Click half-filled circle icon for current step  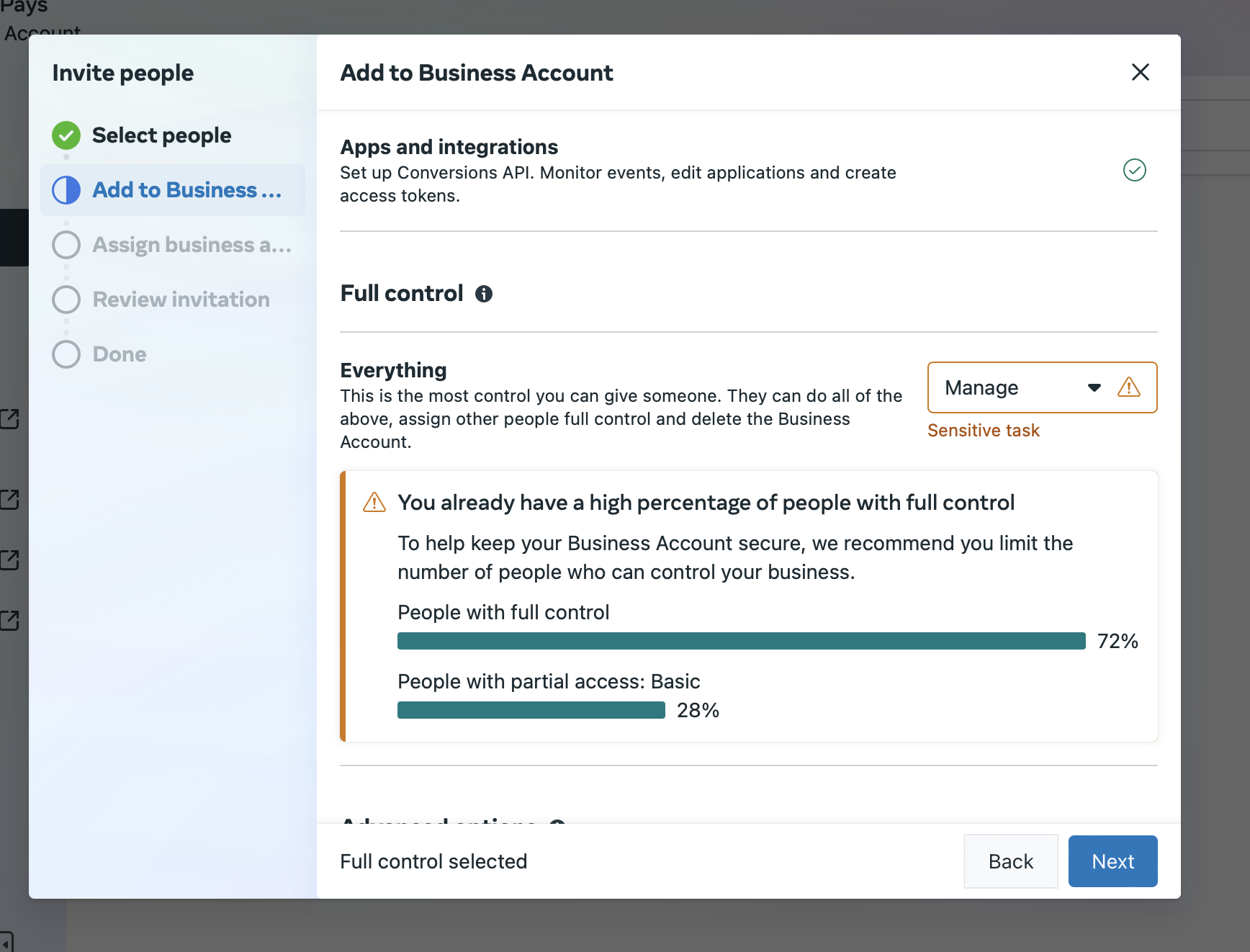pyautogui.click(x=66, y=190)
